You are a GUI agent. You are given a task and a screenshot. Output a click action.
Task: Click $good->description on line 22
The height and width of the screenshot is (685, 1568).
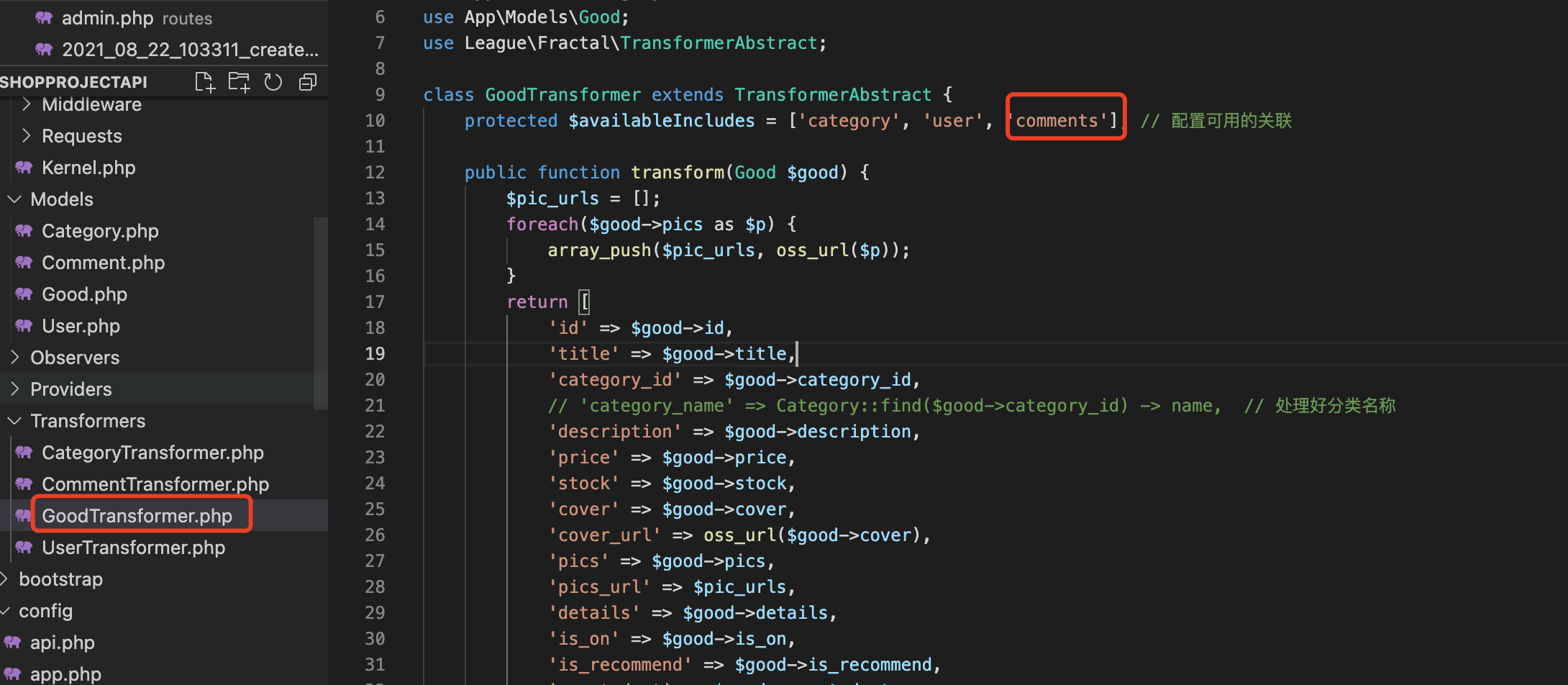pos(818,431)
